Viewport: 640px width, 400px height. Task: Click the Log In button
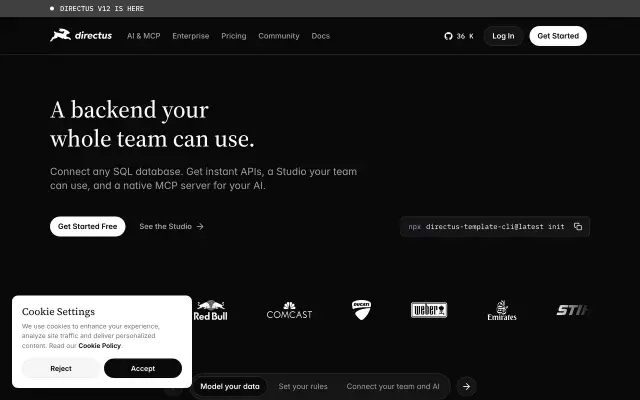(x=503, y=36)
